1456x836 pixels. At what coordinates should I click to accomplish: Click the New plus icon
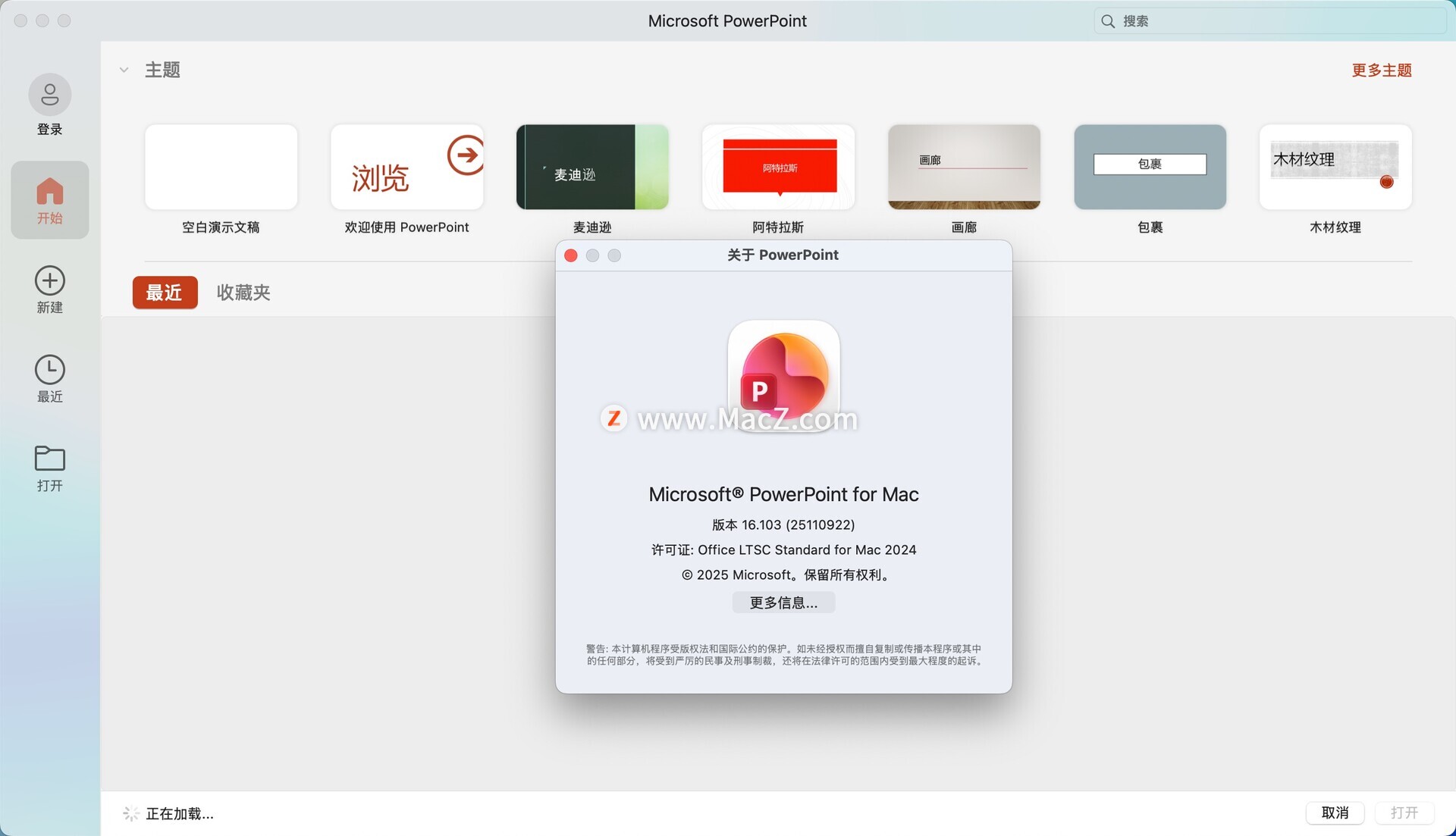click(x=50, y=280)
